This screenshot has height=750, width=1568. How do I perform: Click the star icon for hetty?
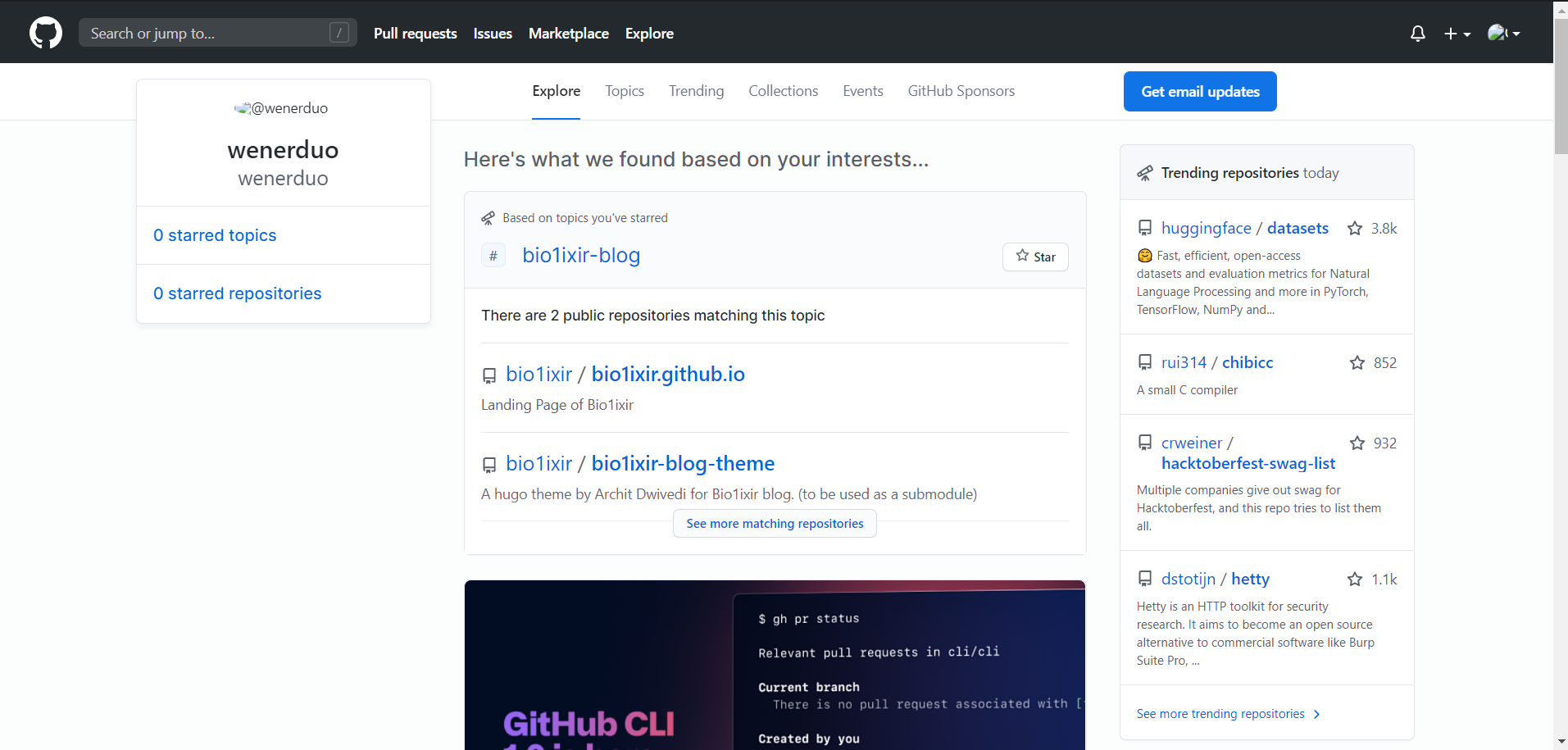point(1355,580)
